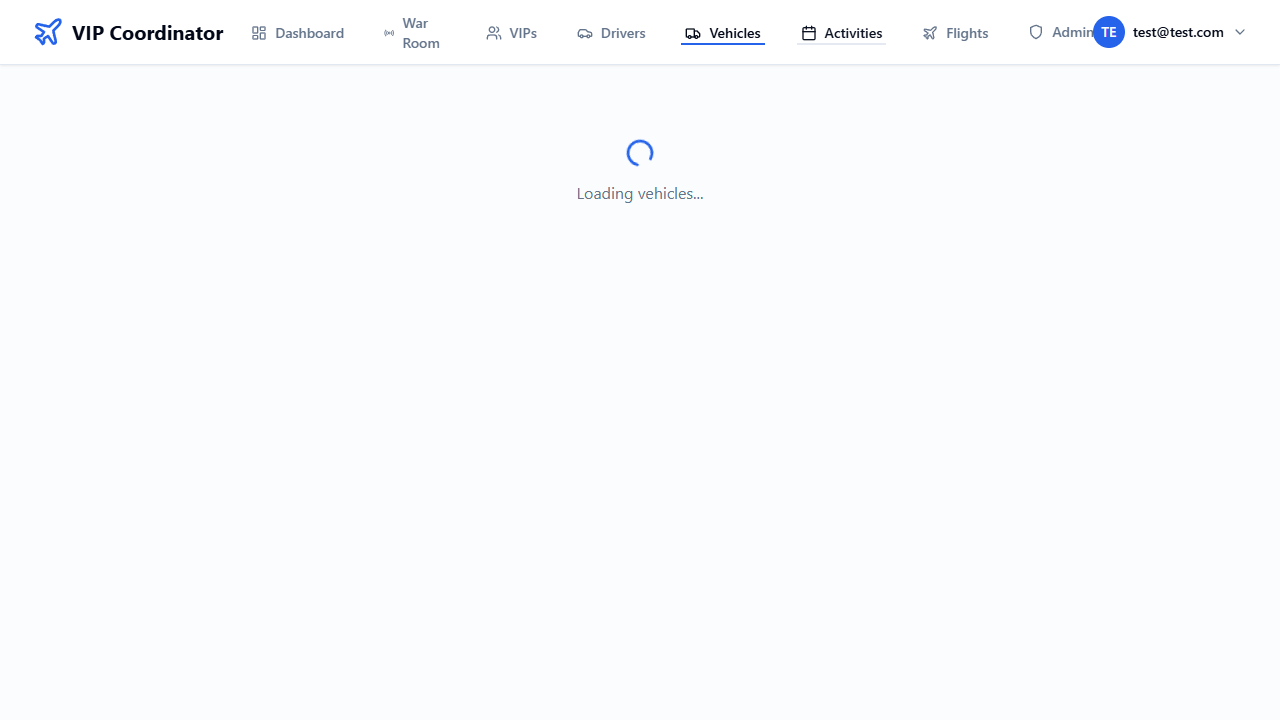1280x720 pixels.
Task: Click the Flights plane icon
Action: (930, 33)
